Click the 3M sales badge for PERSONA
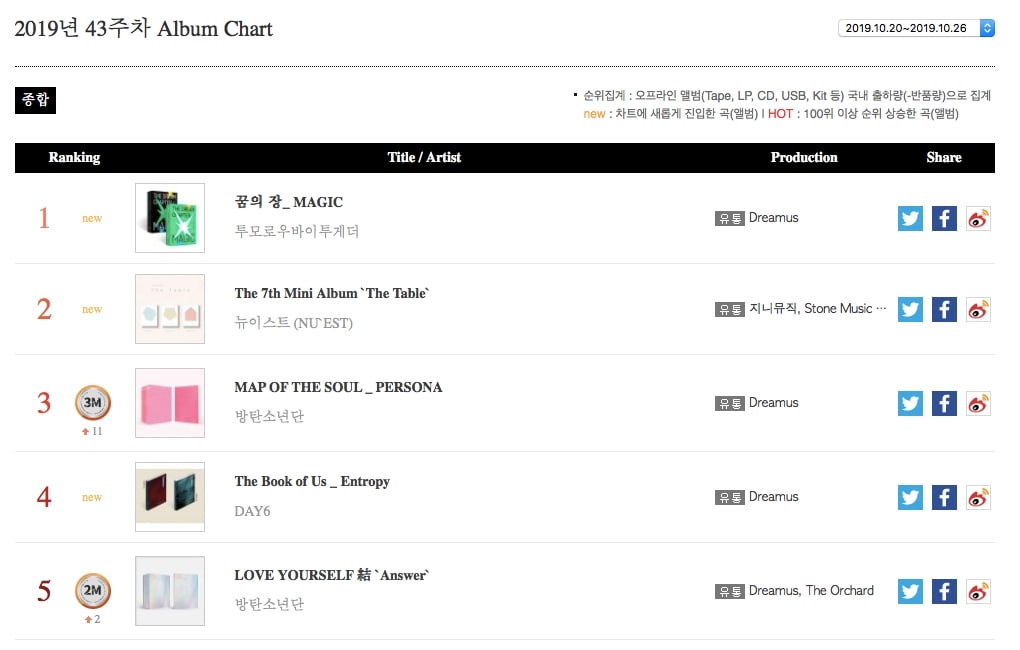This screenshot has width=1020, height=650. point(92,403)
